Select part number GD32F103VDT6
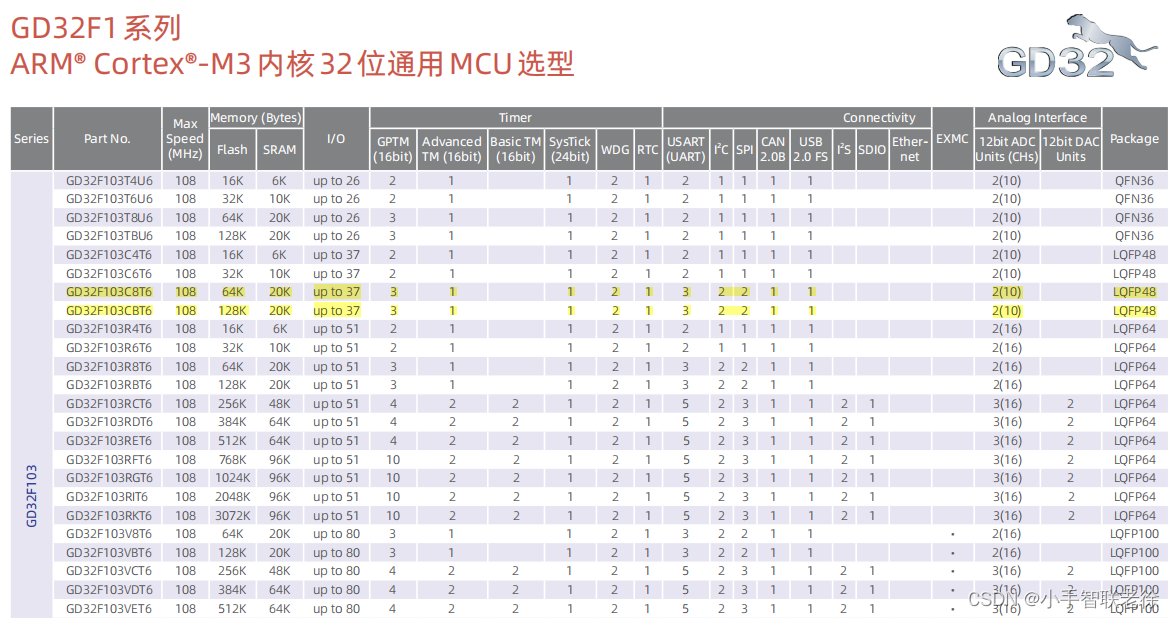The height and width of the screenshot is (618, 1175). point(109,590)
